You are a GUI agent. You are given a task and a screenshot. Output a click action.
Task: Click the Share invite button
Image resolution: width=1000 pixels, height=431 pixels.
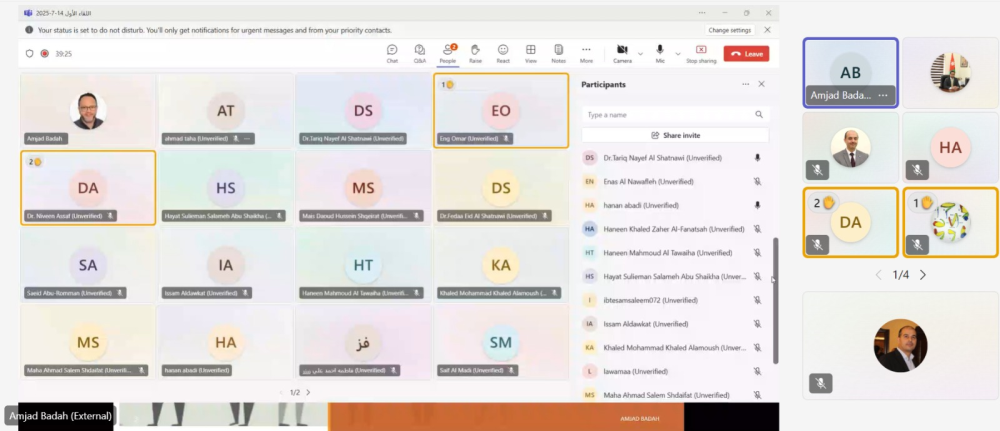[x=675, y=135]
